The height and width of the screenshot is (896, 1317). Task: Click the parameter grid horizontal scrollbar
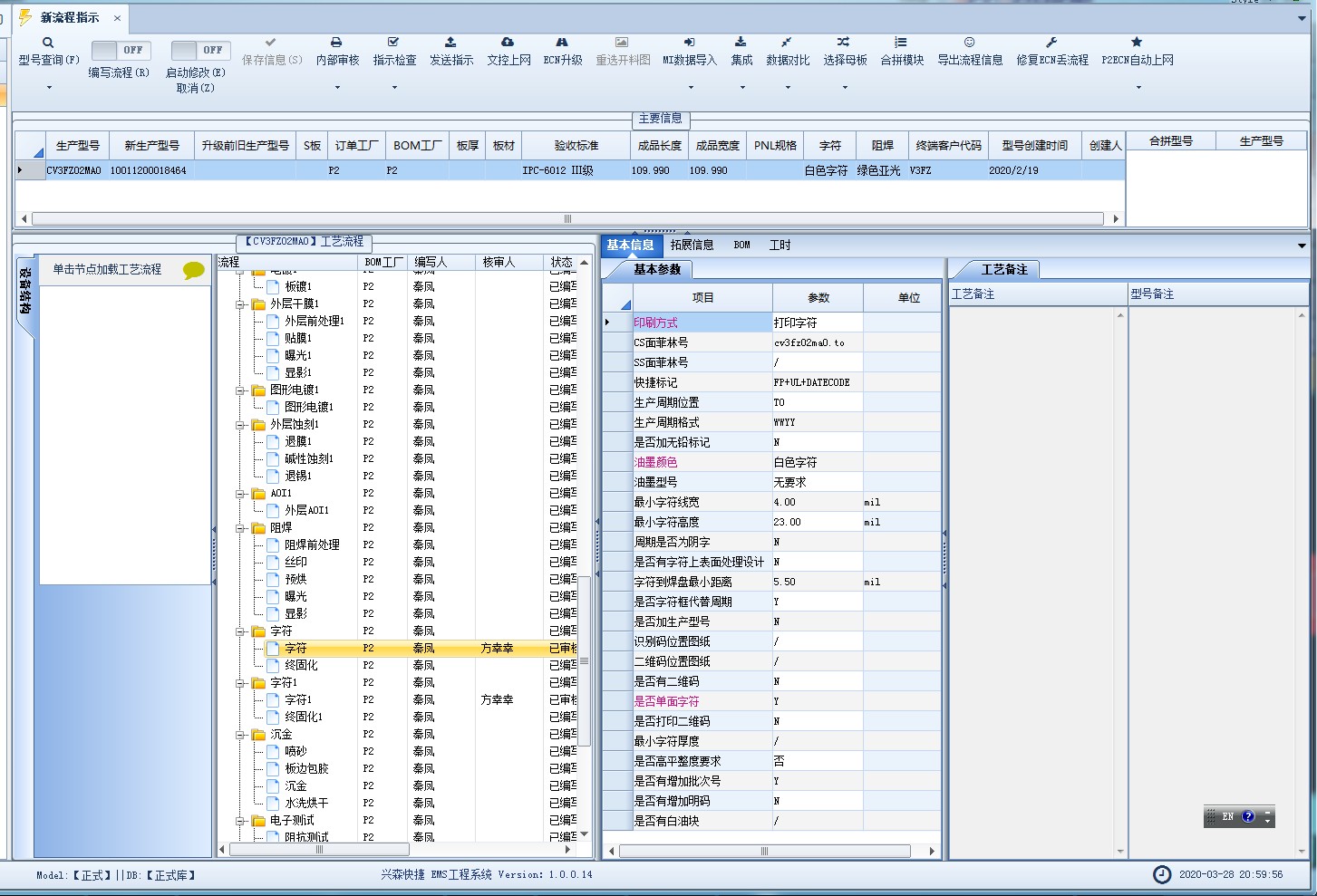pos(764,851)
